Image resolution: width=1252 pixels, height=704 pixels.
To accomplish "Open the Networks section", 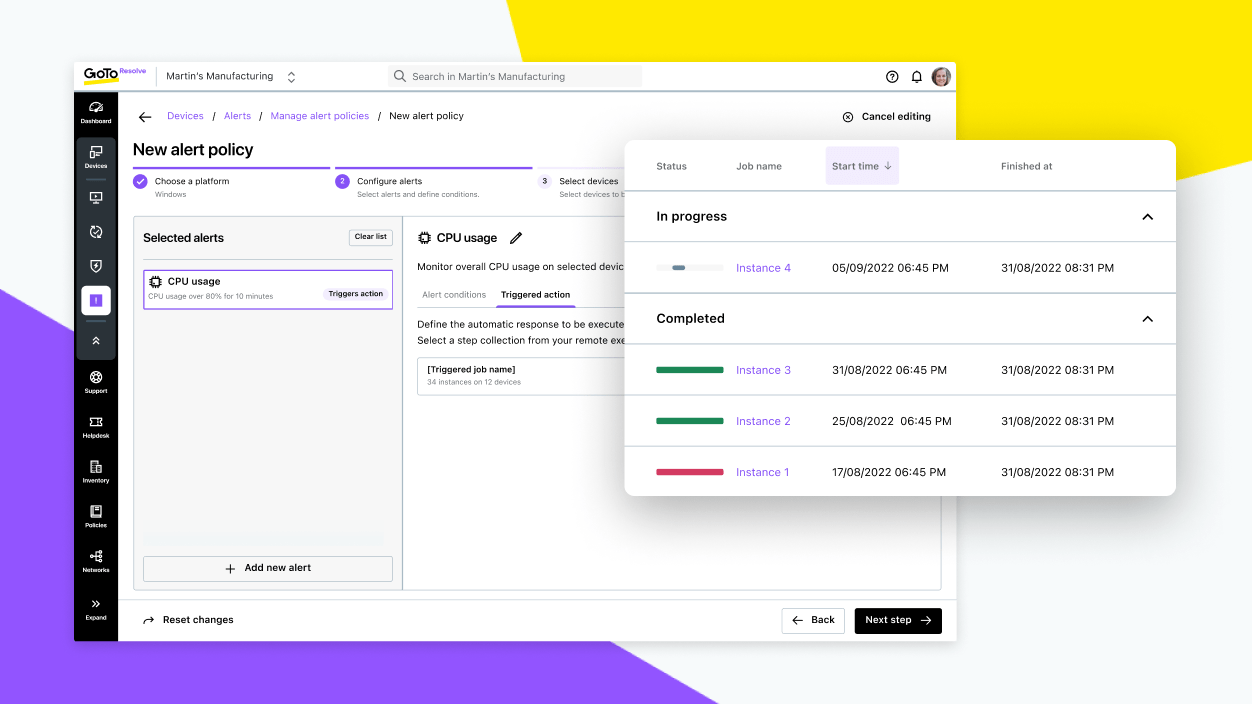I will [95, 561].
